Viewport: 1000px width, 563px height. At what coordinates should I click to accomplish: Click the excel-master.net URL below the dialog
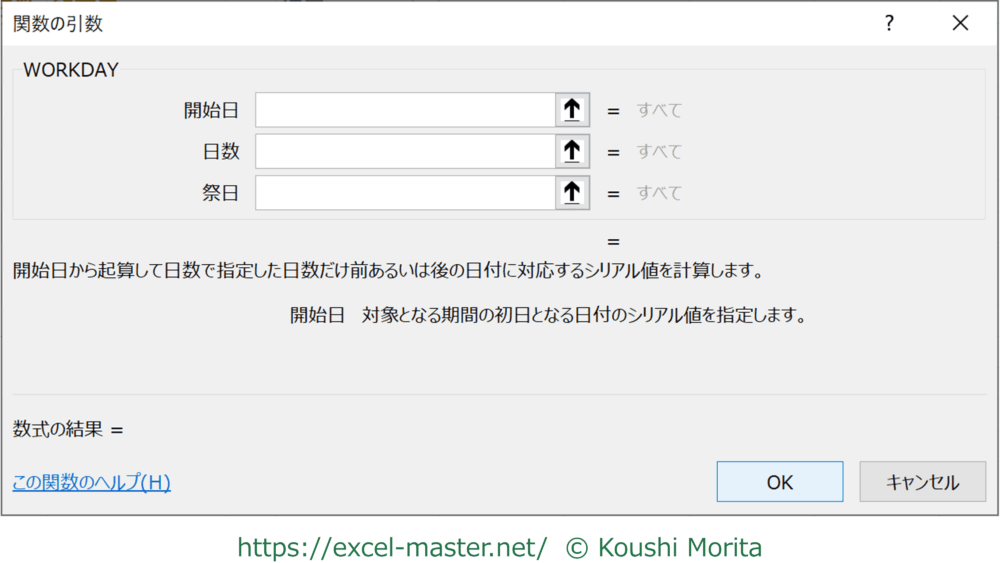tap(392, 547)
